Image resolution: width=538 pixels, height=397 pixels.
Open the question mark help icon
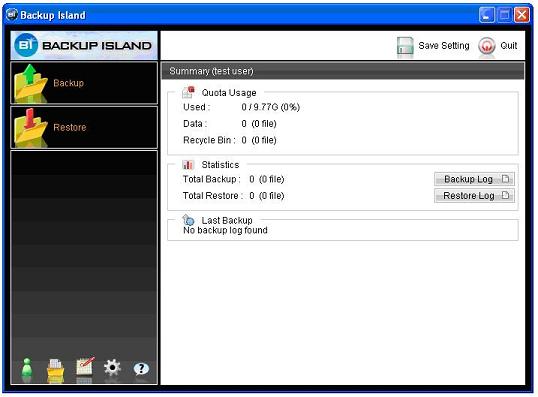(141, 369)
